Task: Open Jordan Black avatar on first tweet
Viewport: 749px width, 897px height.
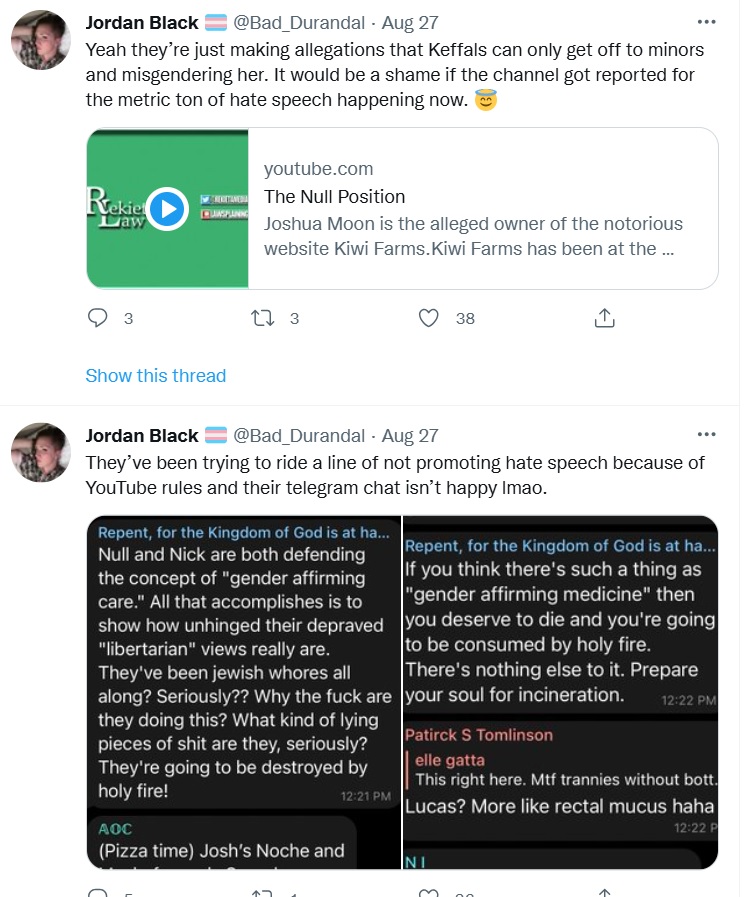Action: (40, 41)
